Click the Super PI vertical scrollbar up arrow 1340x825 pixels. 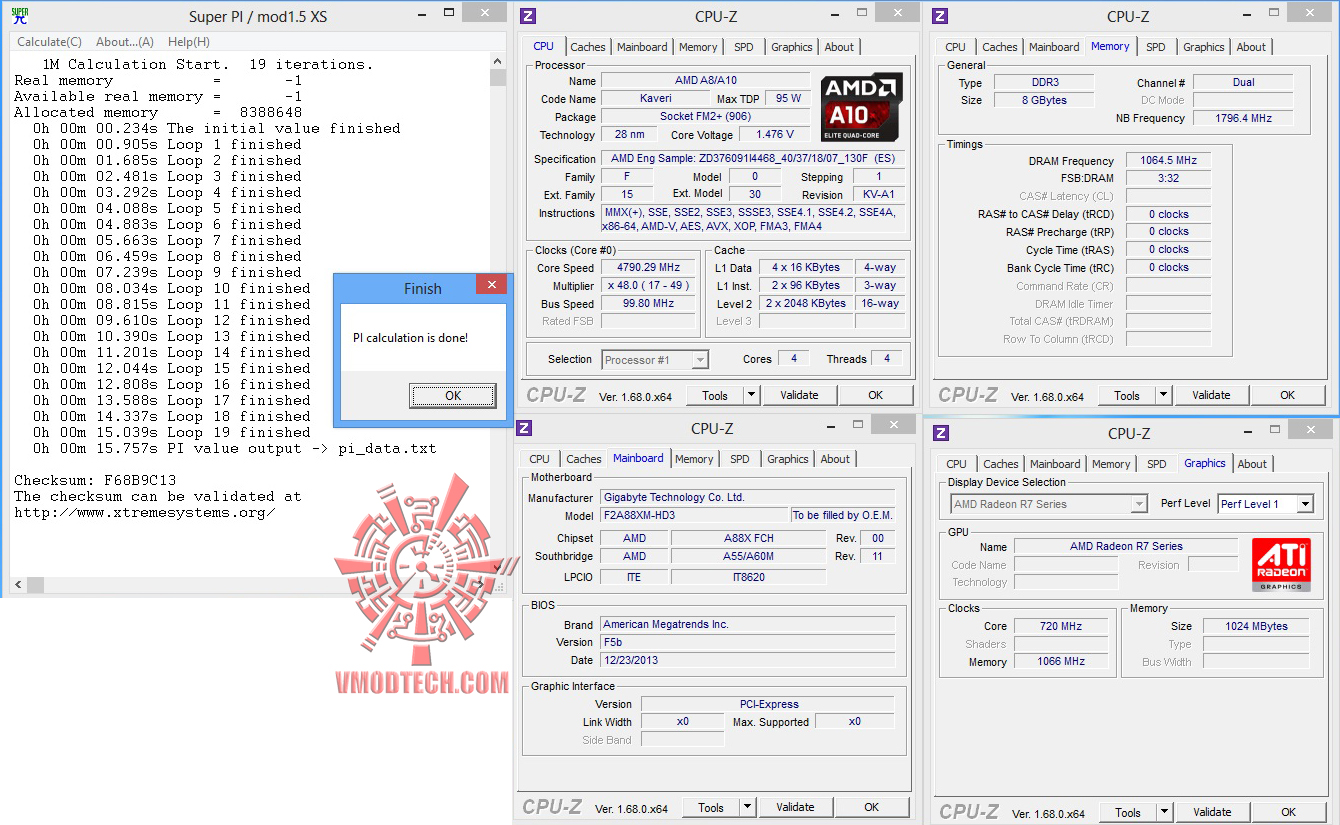(x=497, y=62)
